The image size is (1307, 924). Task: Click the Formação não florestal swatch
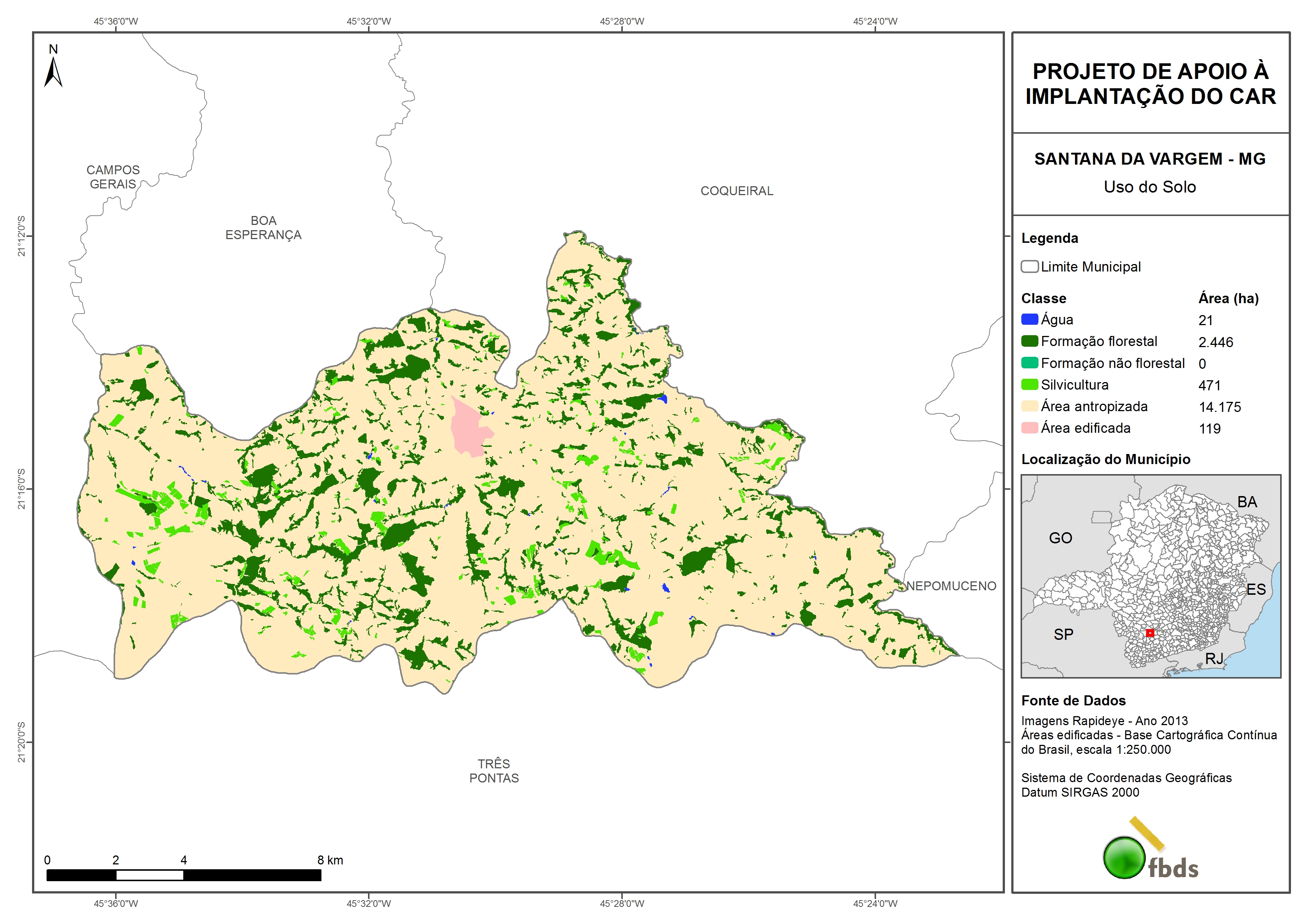(x=1029, y=363)
